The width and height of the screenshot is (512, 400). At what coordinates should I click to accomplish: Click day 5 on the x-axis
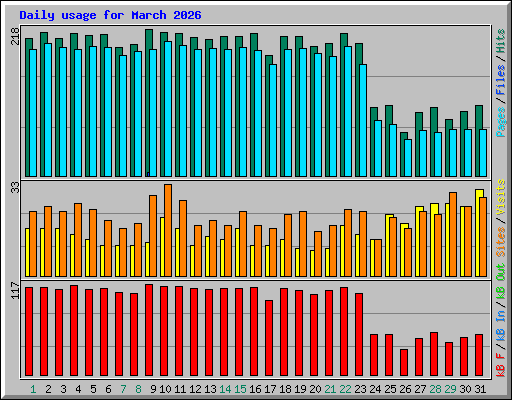[93, 389]
